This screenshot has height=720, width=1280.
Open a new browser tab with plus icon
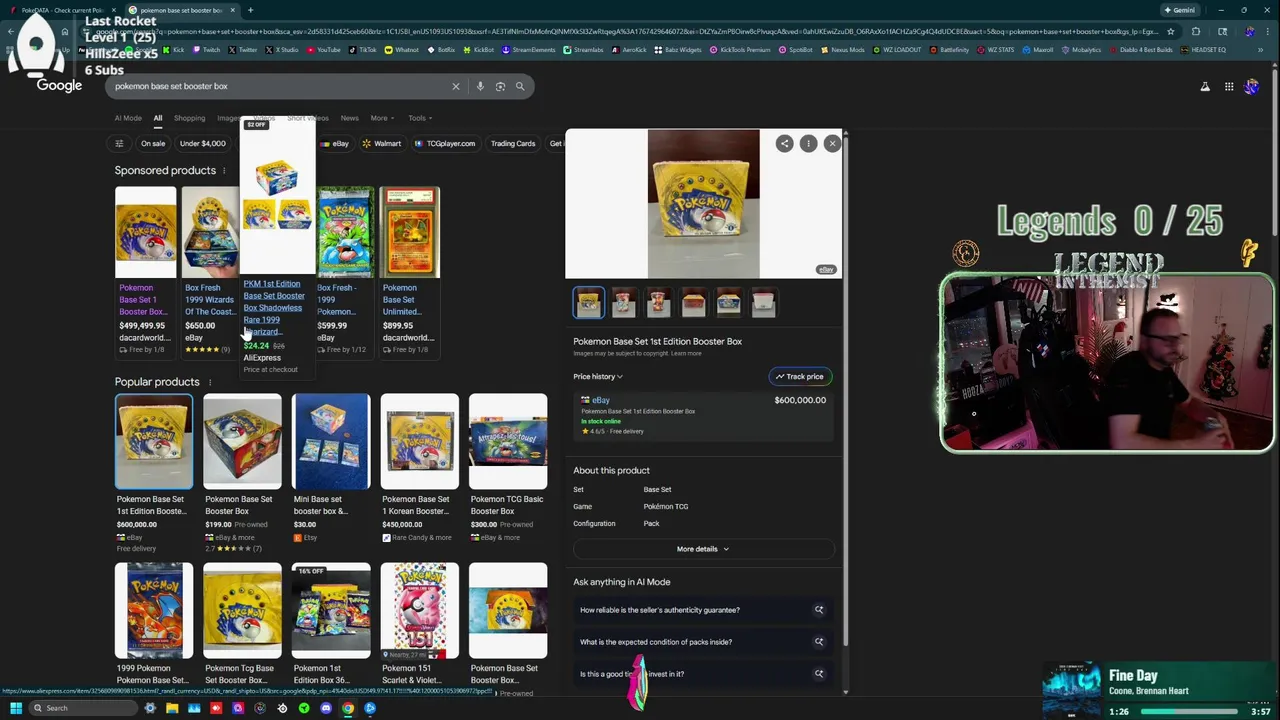250,10
